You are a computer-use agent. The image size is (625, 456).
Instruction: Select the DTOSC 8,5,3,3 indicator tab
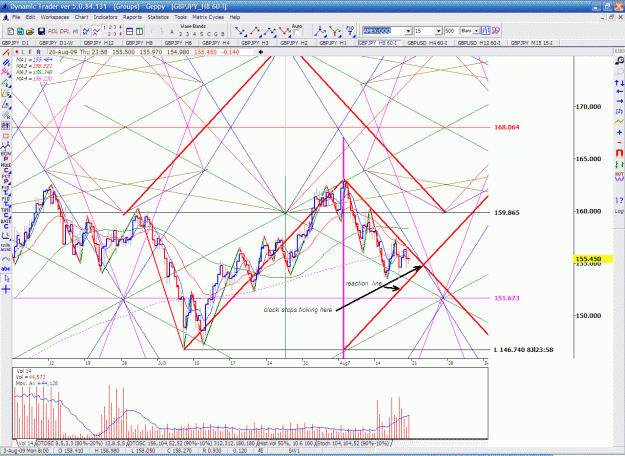[x=81, y=443]
